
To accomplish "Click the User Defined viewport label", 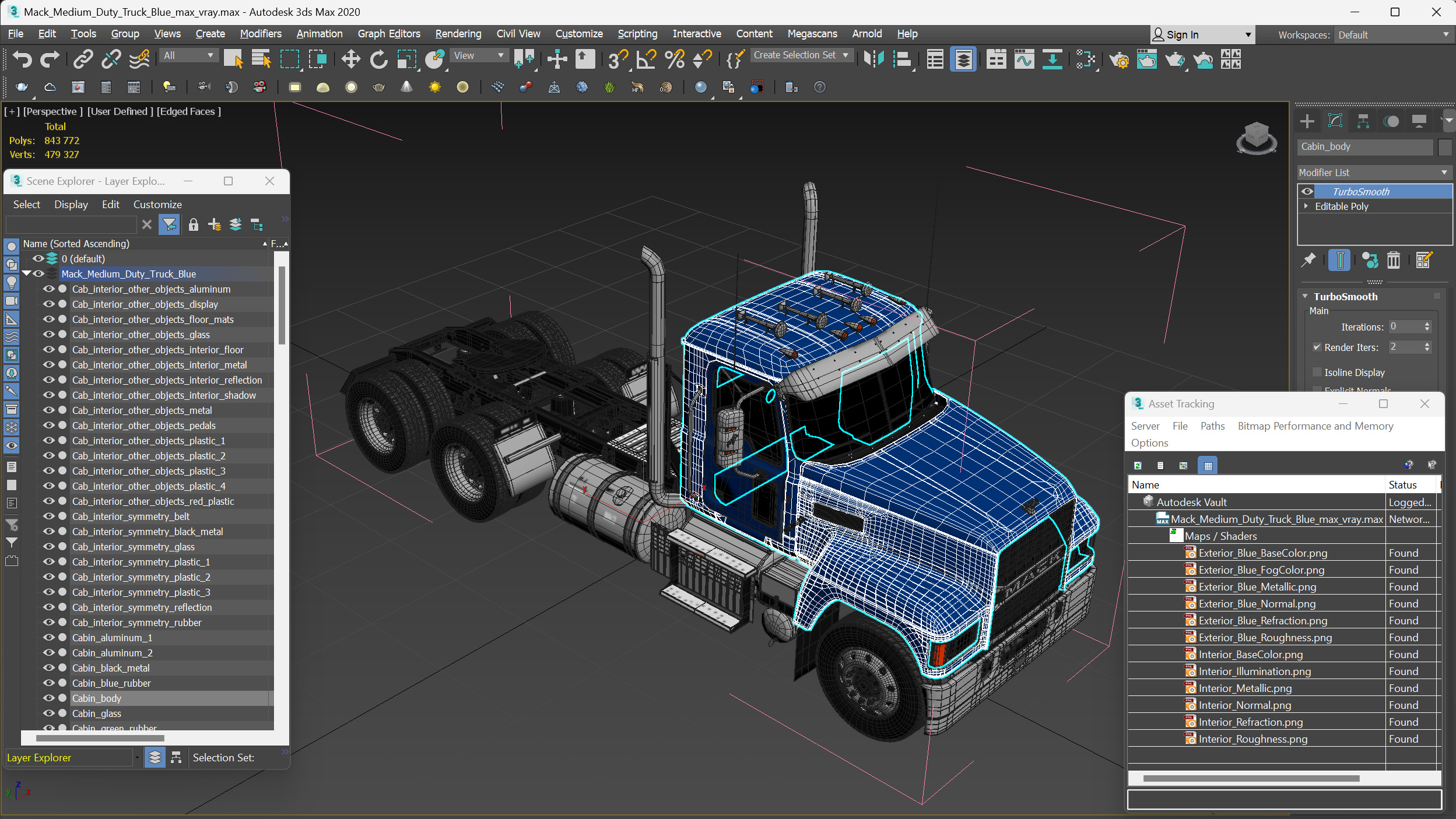I will (x=120, y=111).
